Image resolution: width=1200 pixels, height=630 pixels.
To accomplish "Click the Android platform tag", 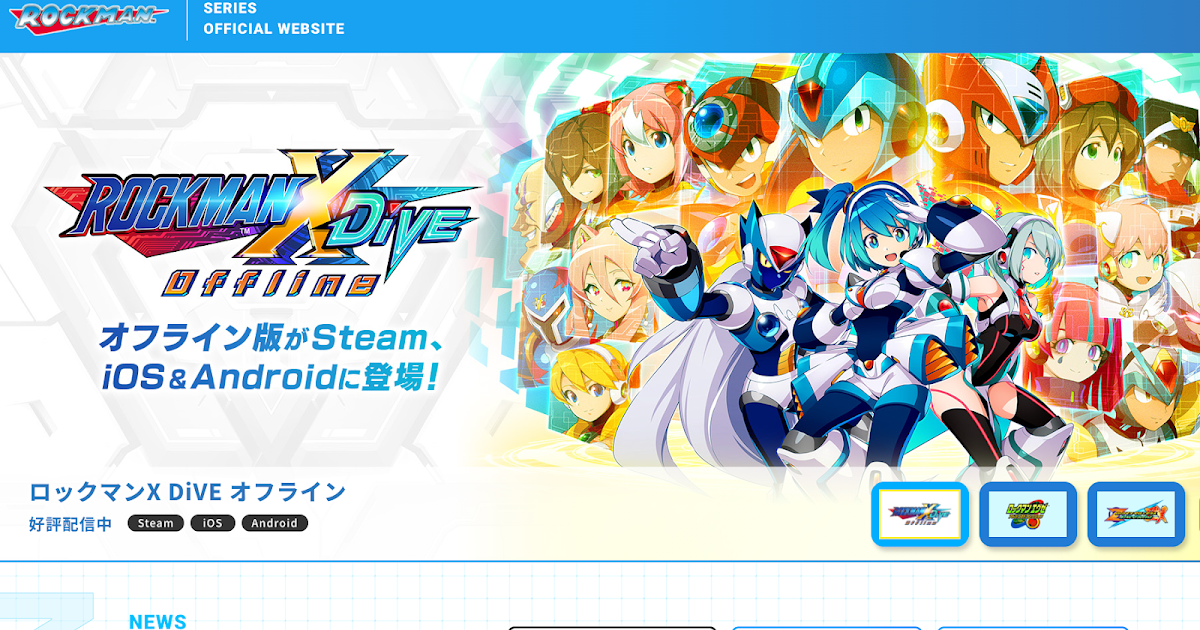I will point(275,523).
